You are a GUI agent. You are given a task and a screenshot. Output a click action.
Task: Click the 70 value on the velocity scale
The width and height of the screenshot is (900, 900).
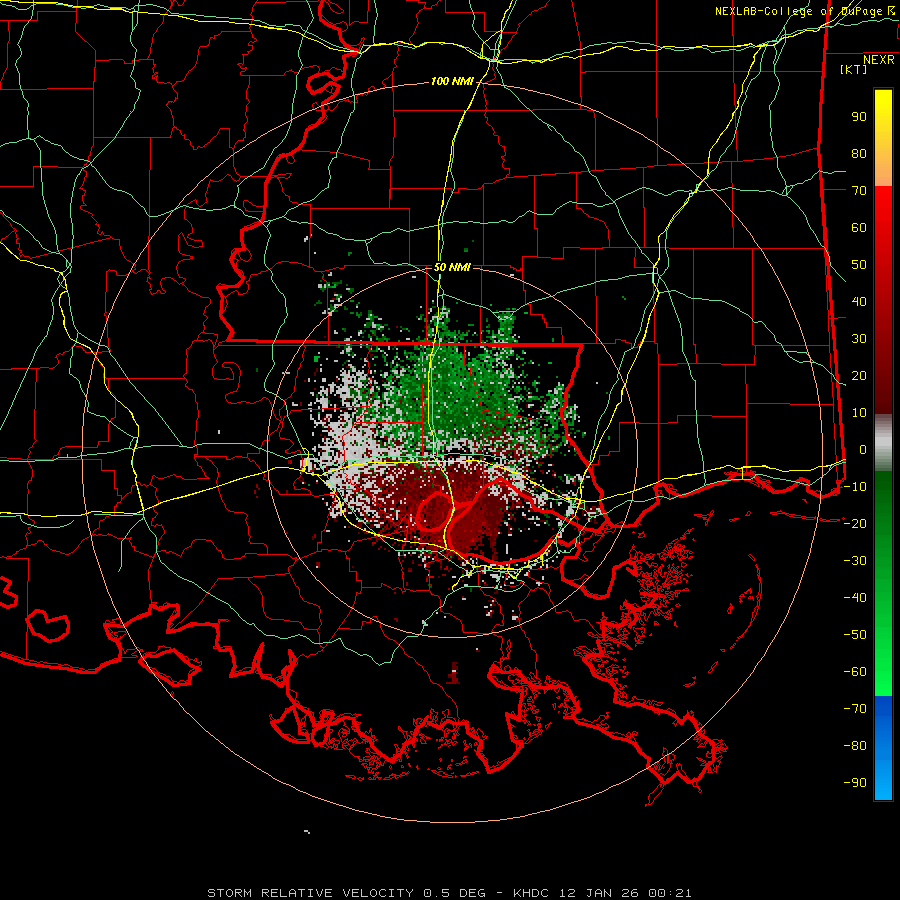pos(859,191)
